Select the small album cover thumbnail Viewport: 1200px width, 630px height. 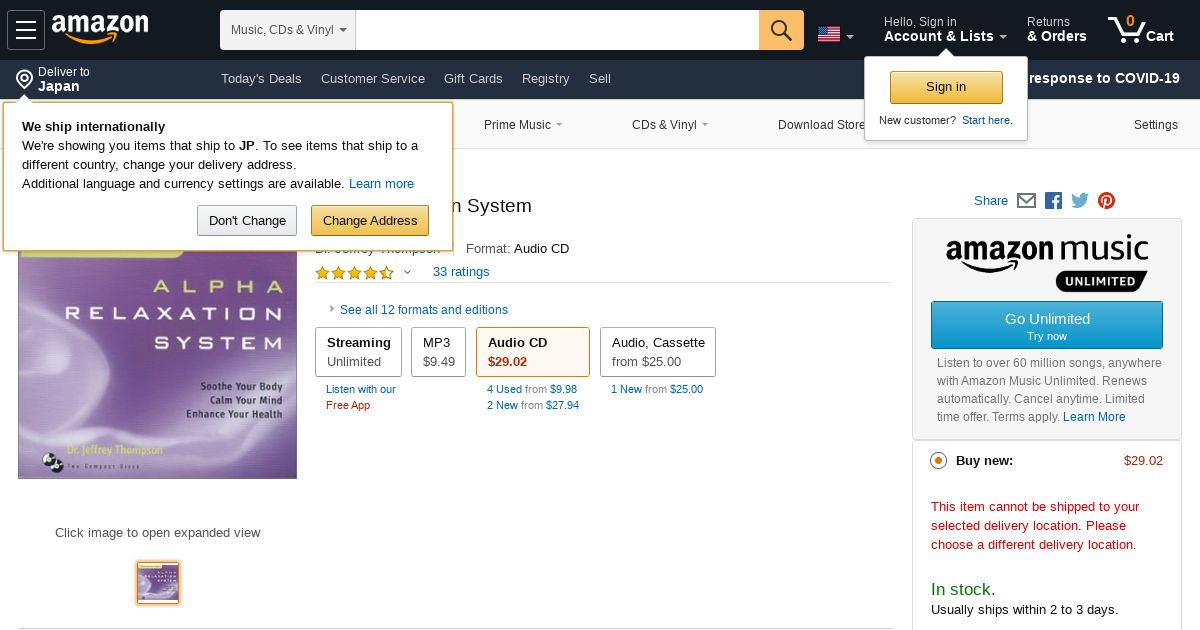[158, 583]
